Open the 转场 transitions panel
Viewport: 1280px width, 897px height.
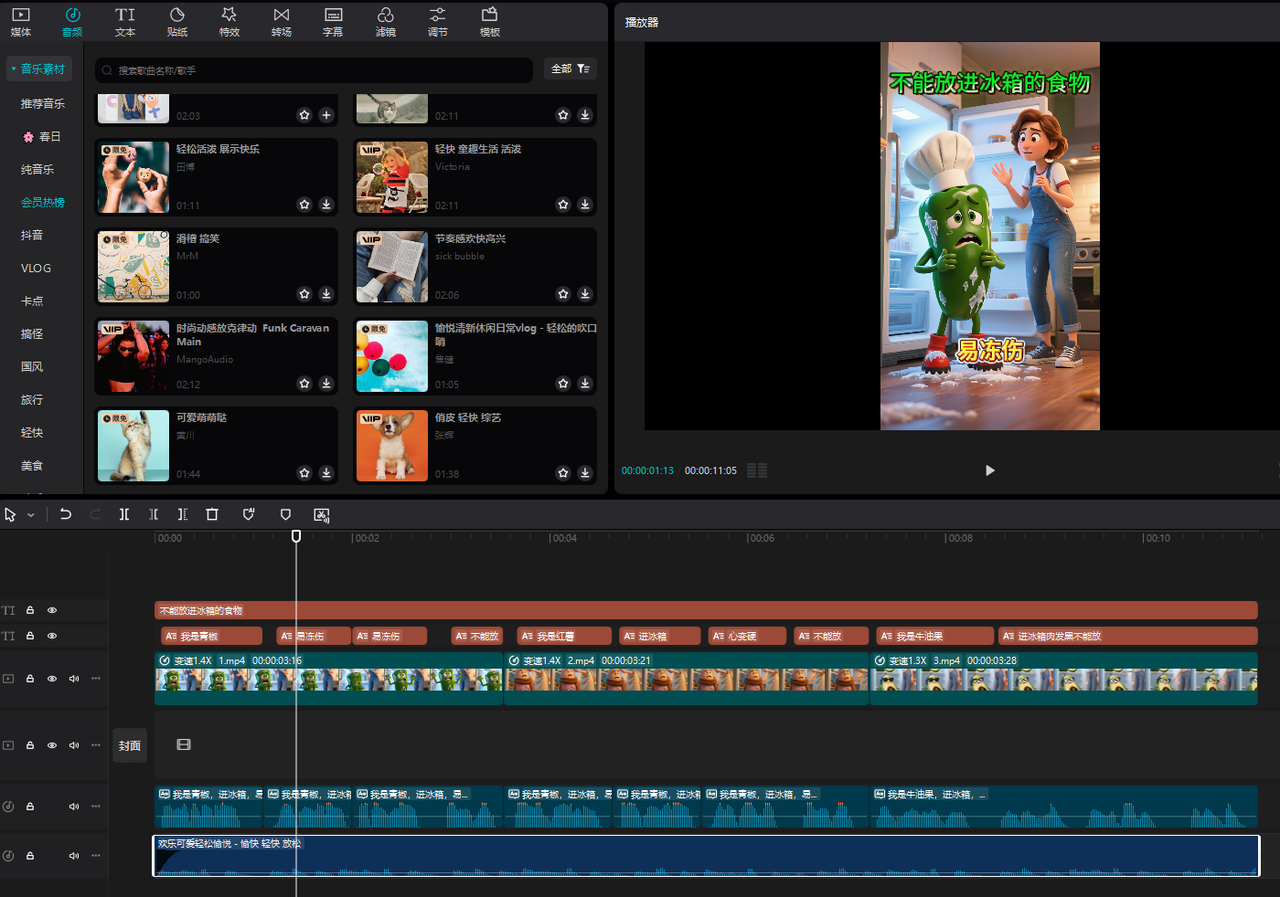click(281, 21)
